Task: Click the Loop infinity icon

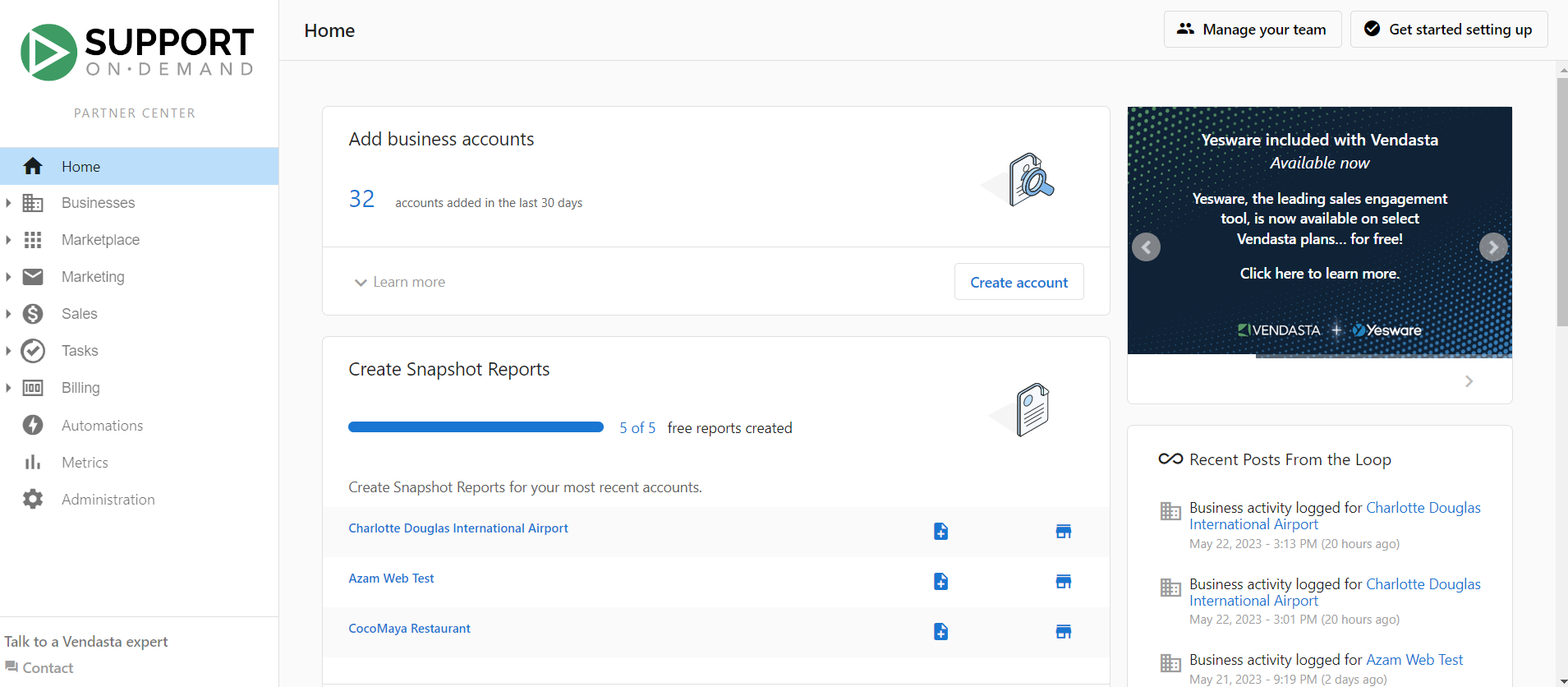Action: click(x=1170, y=459)
